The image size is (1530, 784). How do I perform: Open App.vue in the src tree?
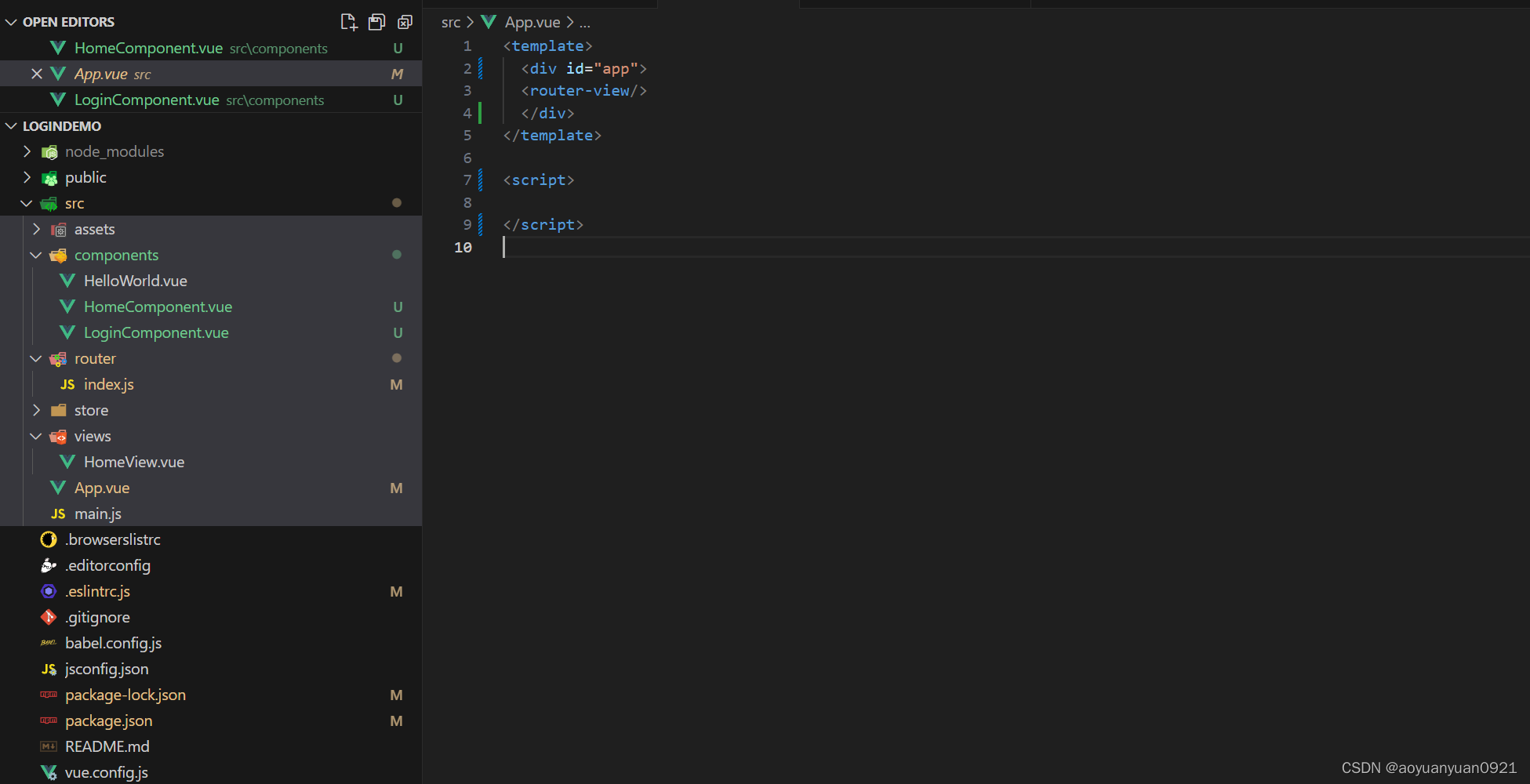coord(211,488)
